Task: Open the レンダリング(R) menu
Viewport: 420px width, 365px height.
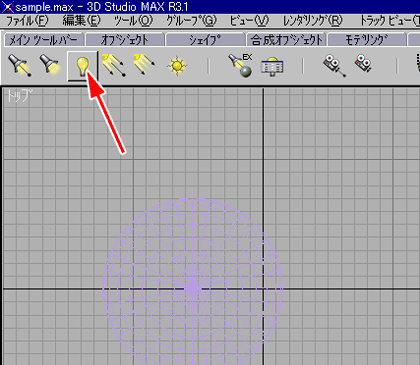Action: (313, 21)
